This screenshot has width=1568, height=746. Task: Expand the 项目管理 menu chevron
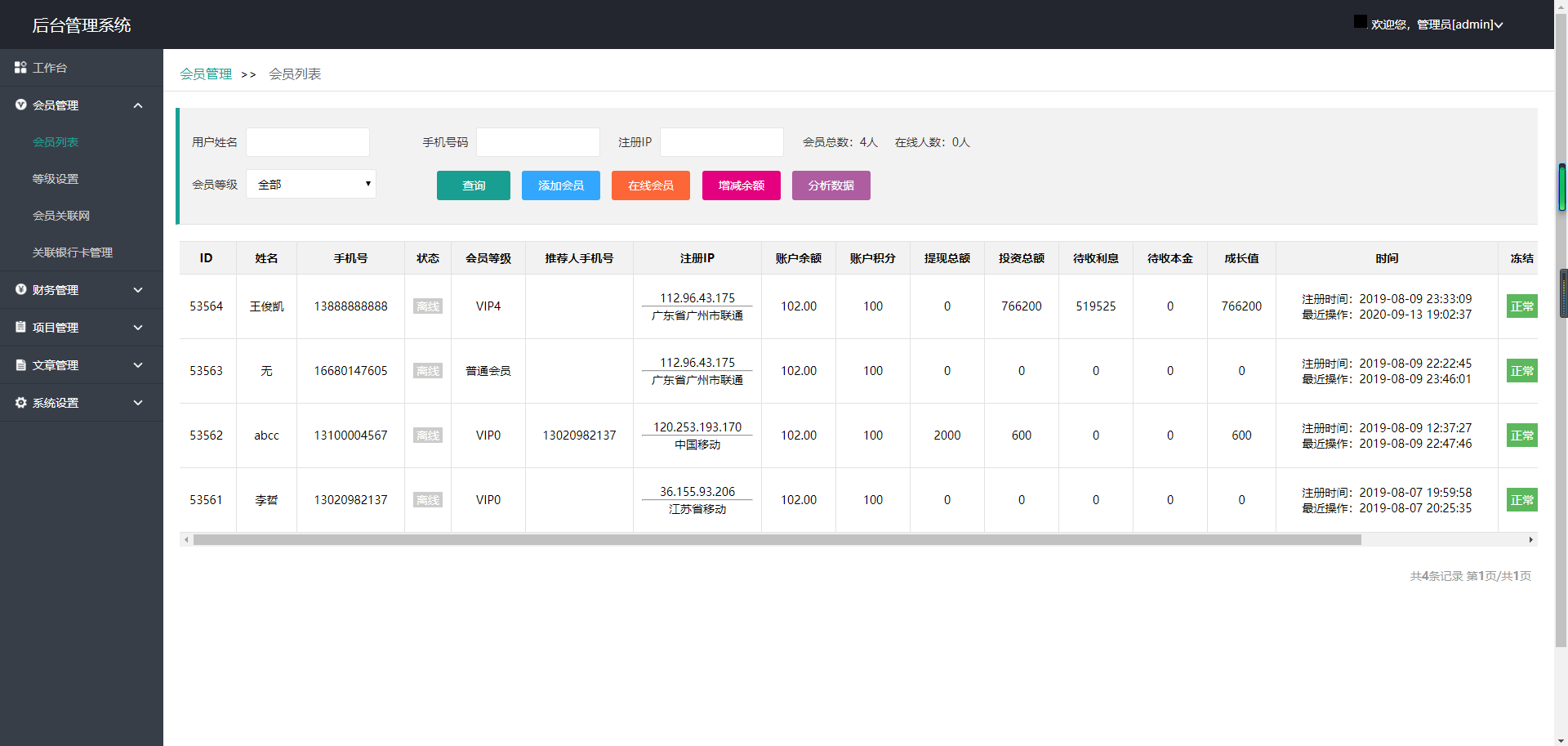click(x=138, y=328)
